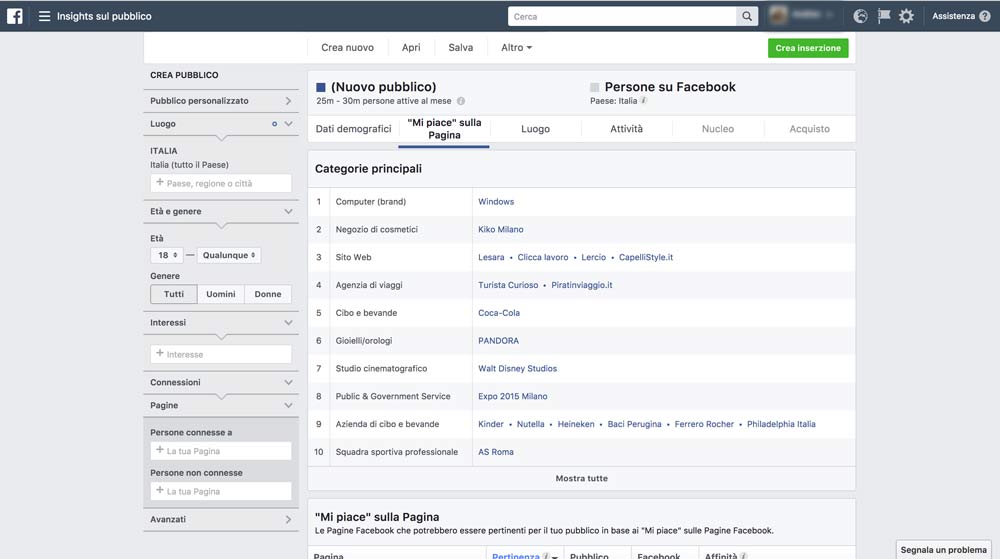Click the blurred profile avatar in top bar
Viewport: 1000px width, 559px height.
pyautogui.click(x=777, y=15)
